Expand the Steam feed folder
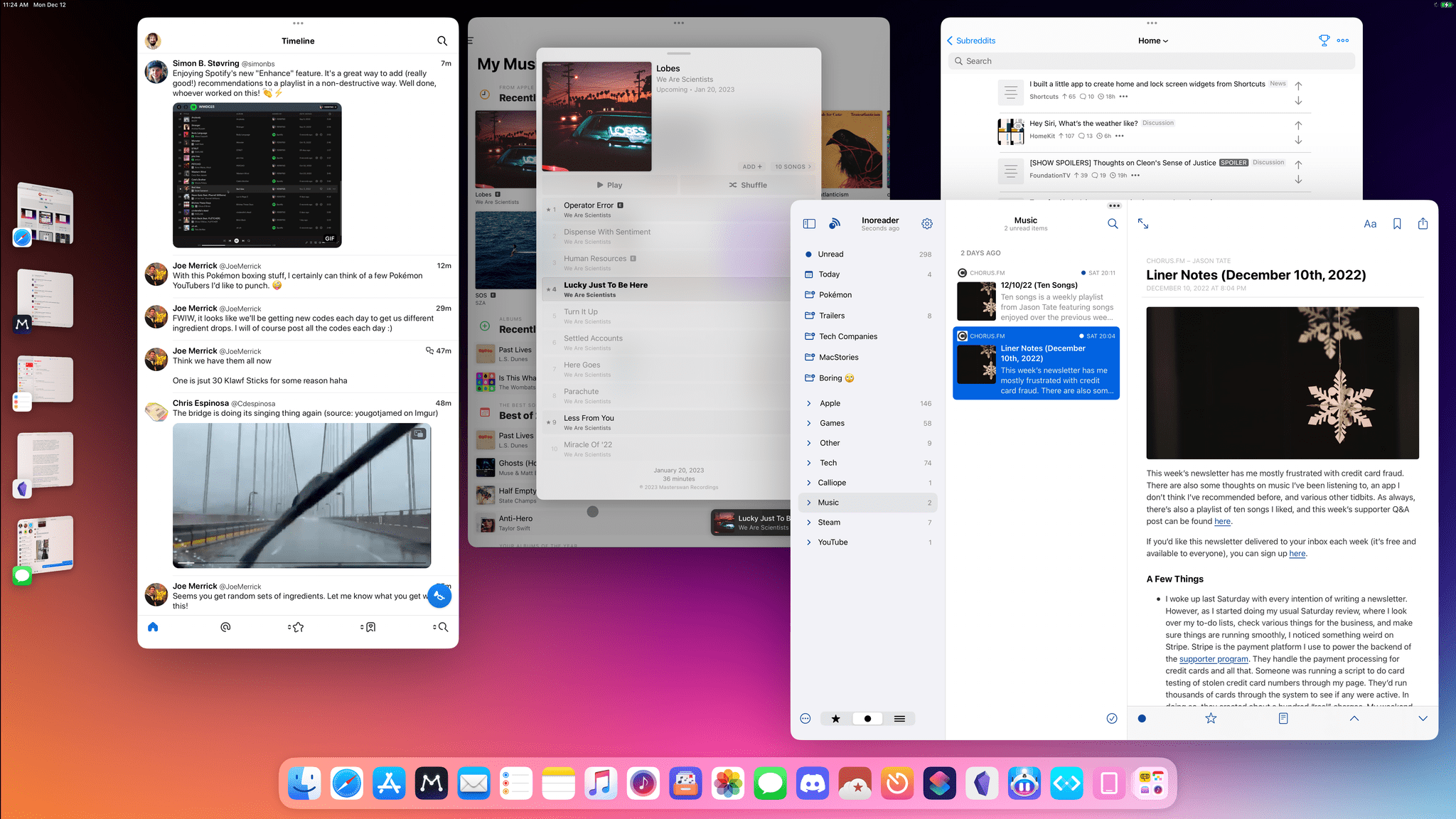Screen dimensions: 1456x819 [809, 523]
